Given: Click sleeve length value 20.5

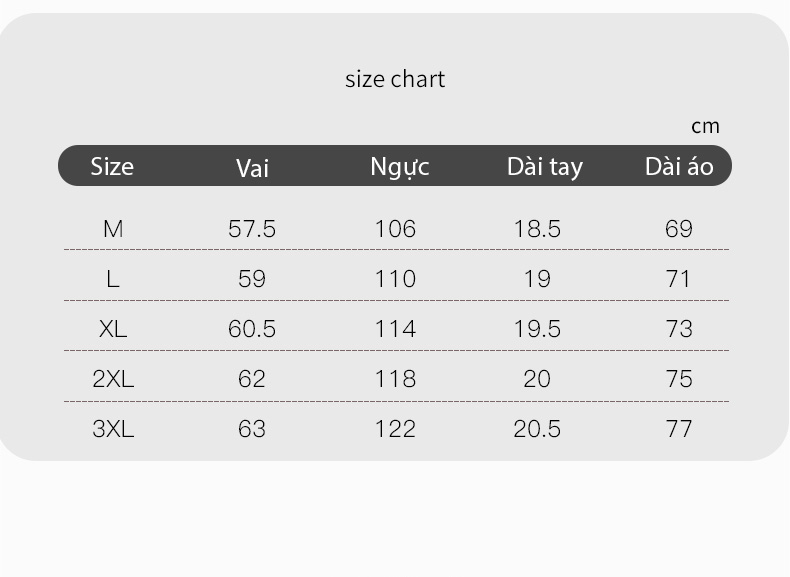Looking at the screenshot, I should (x=537, y=429).
